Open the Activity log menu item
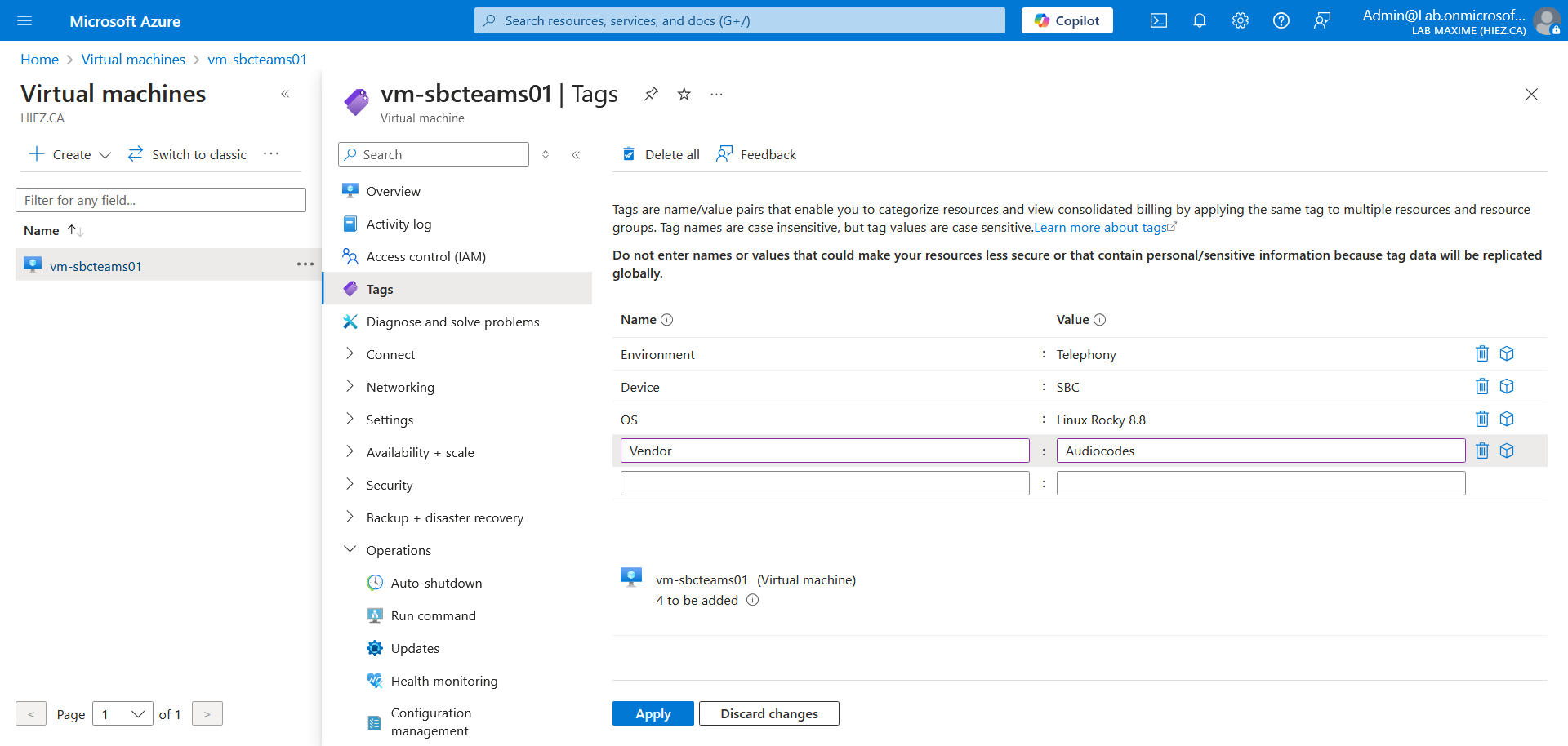 399,224
